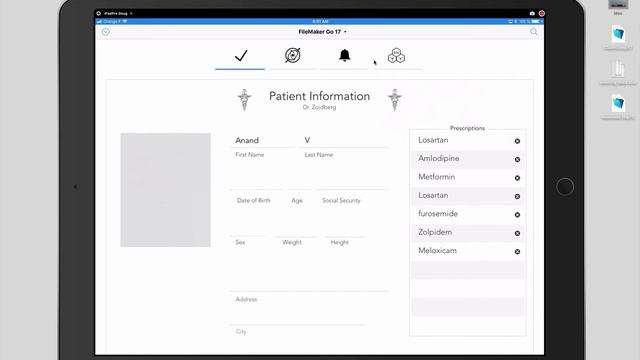Image resolution: width=640 pixels, height=360 pixels.
Task: Open the hexagon cubes tab
Action: coord(396,56)
